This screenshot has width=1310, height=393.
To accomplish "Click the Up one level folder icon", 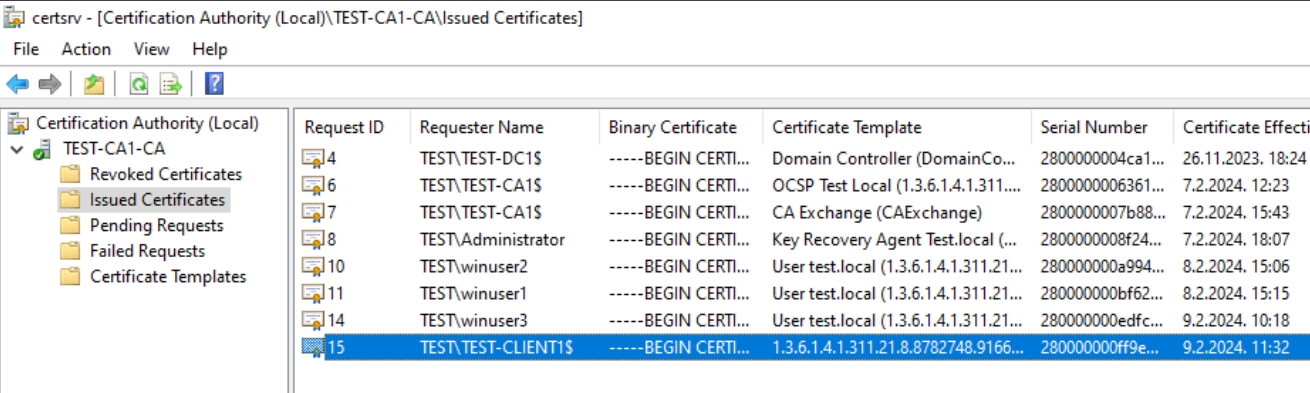I will click(94, 84).
